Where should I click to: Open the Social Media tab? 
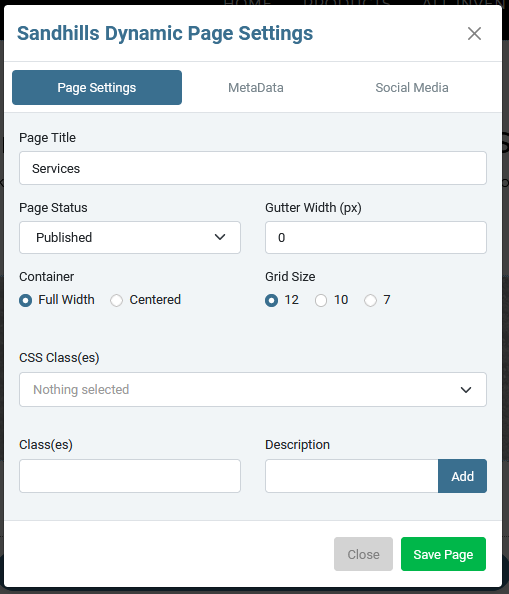click(412, 88)
